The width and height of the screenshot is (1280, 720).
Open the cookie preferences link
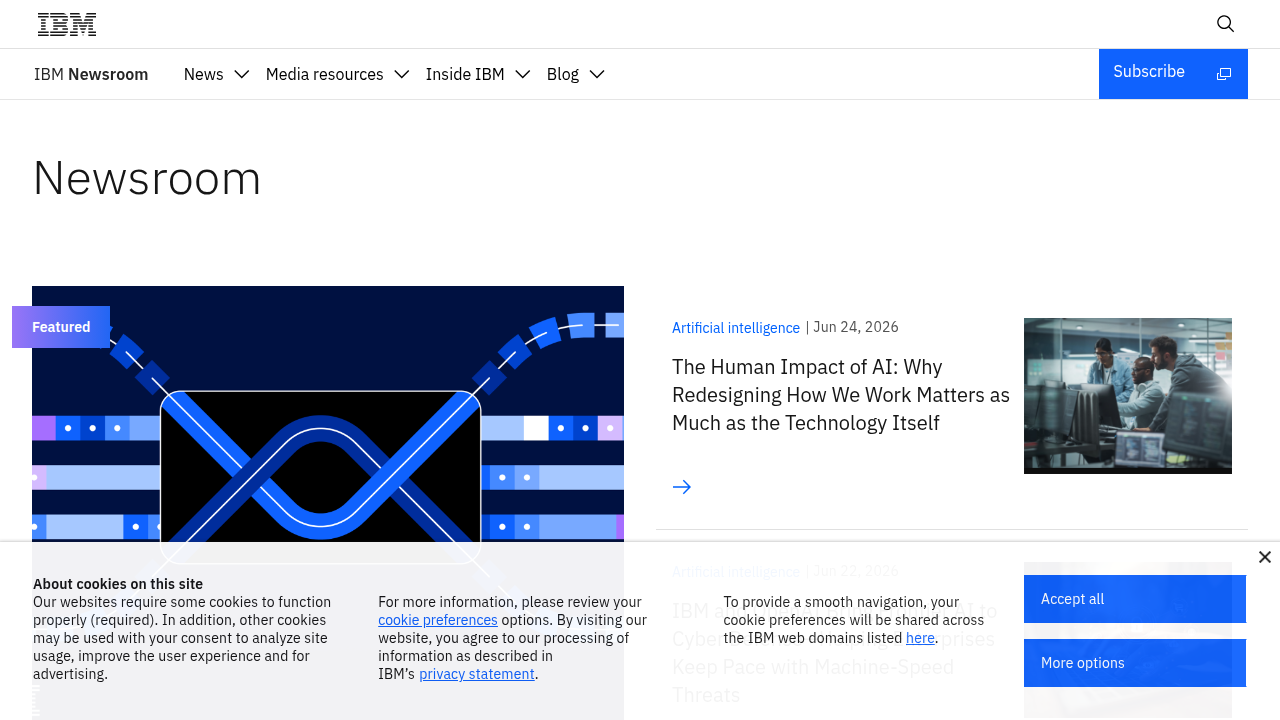coord(438,620)
